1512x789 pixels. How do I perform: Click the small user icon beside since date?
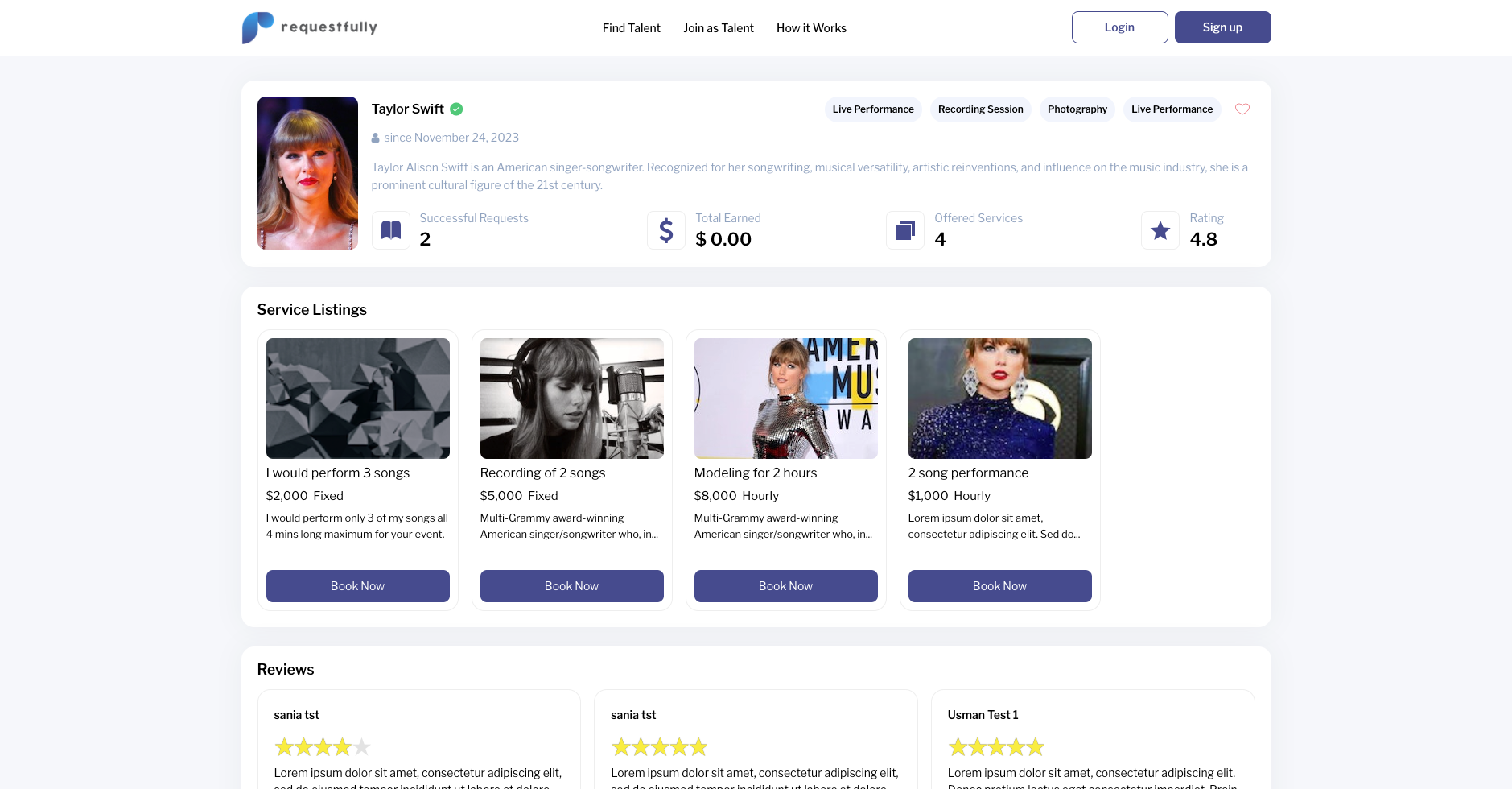pos(376,138)
